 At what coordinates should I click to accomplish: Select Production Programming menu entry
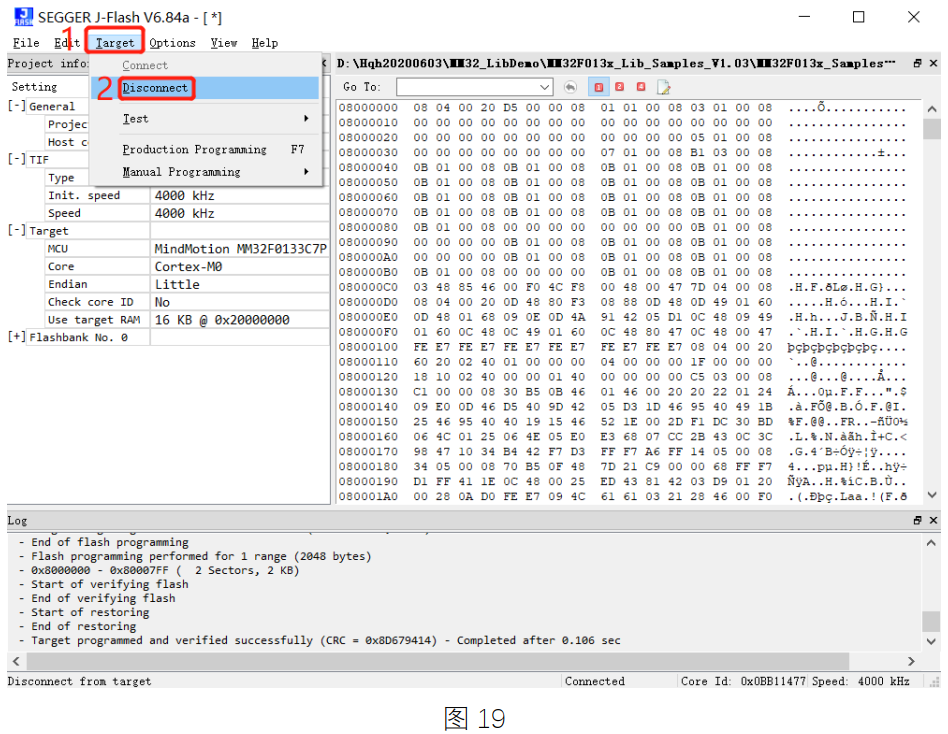(205, 149)
